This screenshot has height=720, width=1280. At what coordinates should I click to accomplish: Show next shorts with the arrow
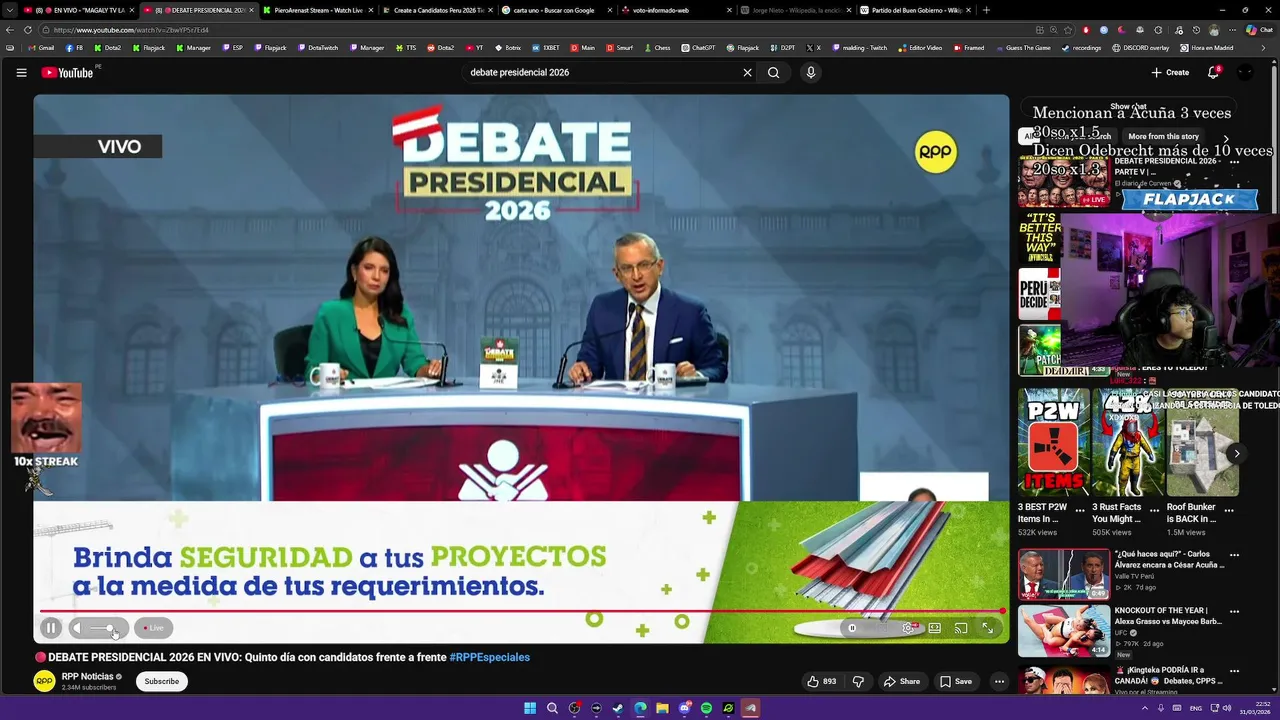(1237, 454)
